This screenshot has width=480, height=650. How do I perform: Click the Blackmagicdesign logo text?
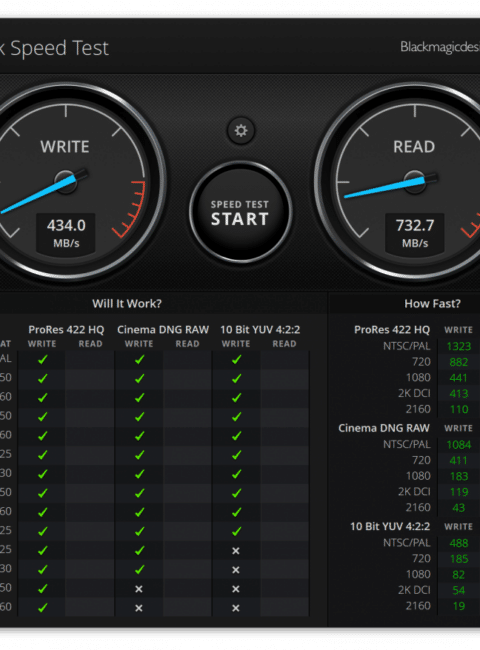pyautogui.click(x=440, y=47)
